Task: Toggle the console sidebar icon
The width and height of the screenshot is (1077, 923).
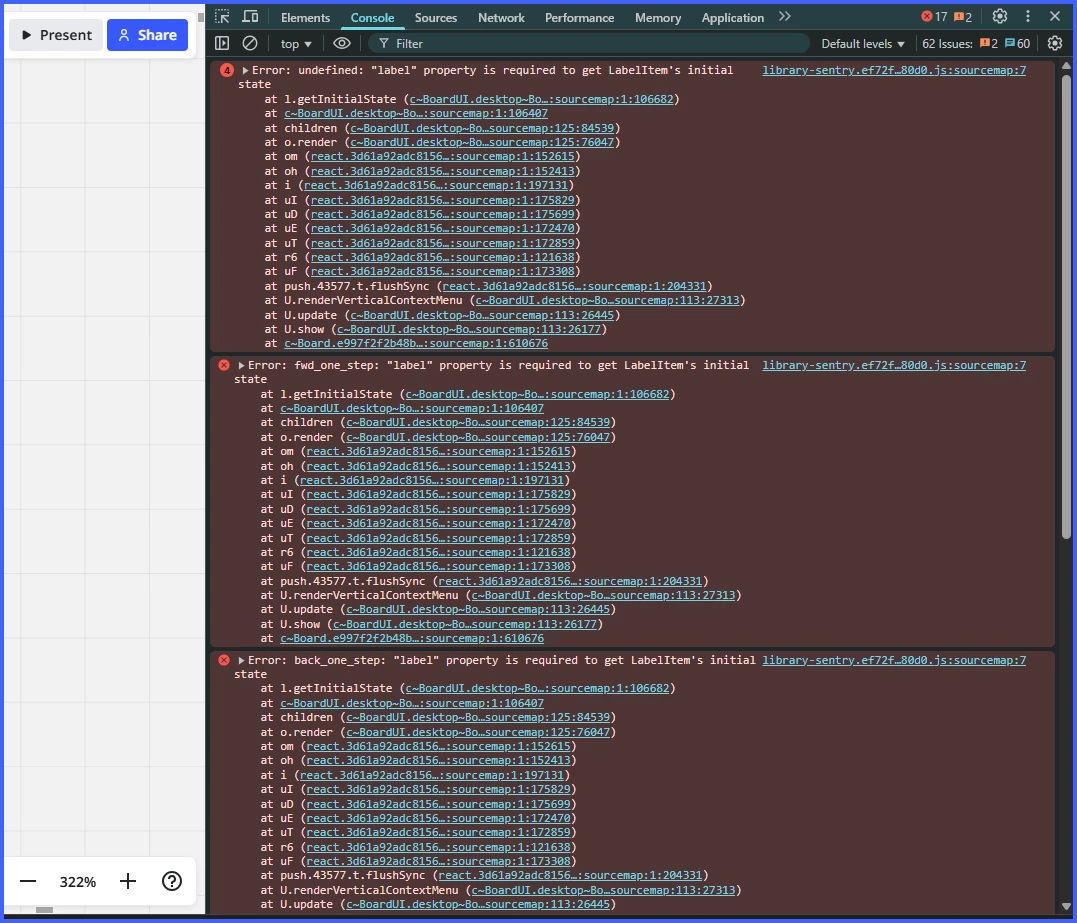Action: pyautogui.click(x=222, y=43)
